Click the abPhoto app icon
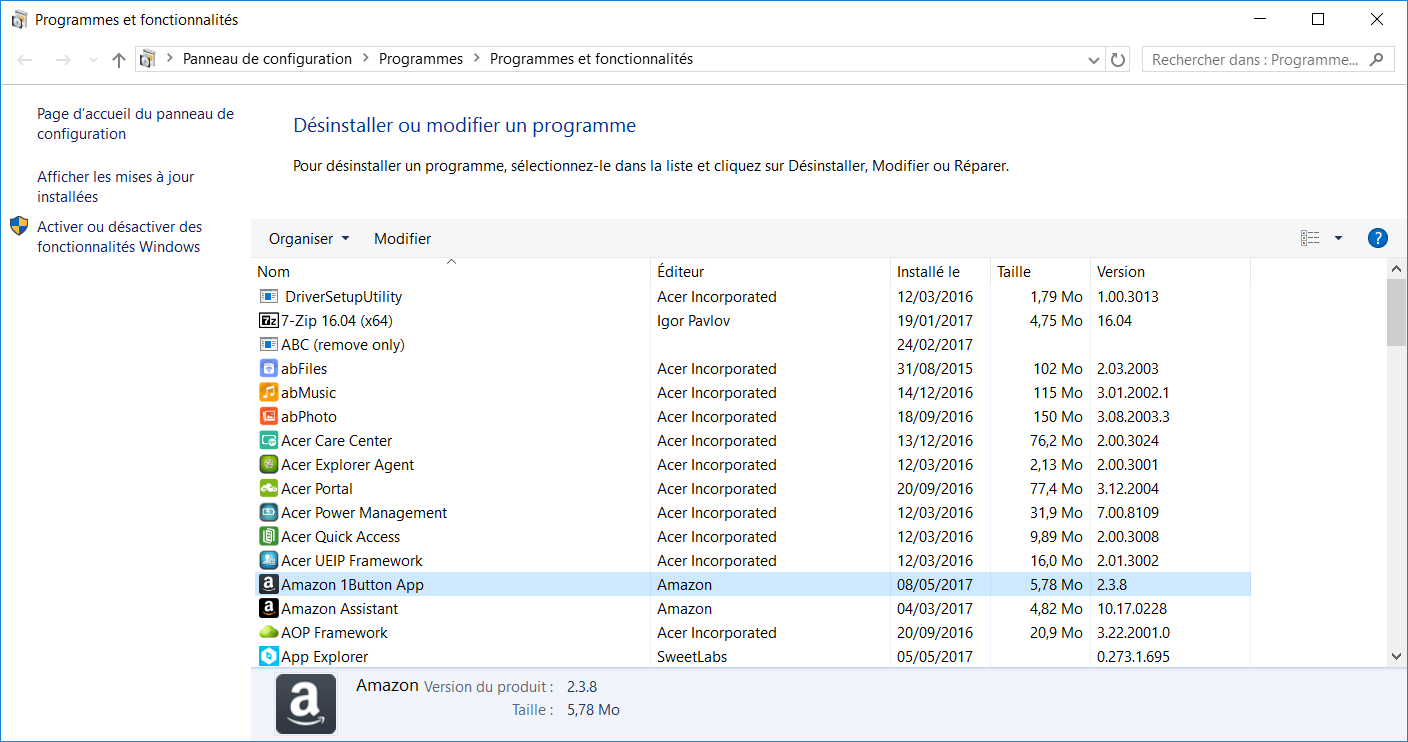Viewport: 1408px width, 742px height. pyautogui.click(x=268, y=417)
